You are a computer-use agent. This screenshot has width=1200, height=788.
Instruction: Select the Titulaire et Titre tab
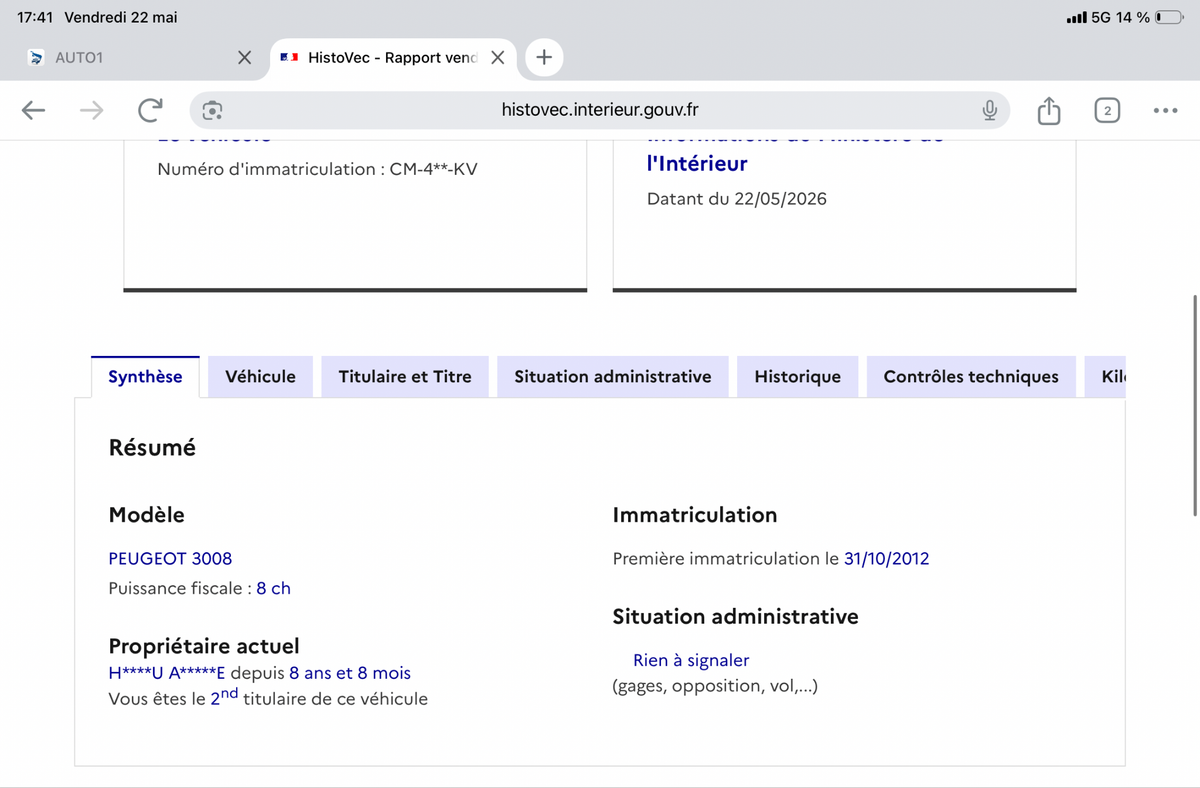coord(405,377)
